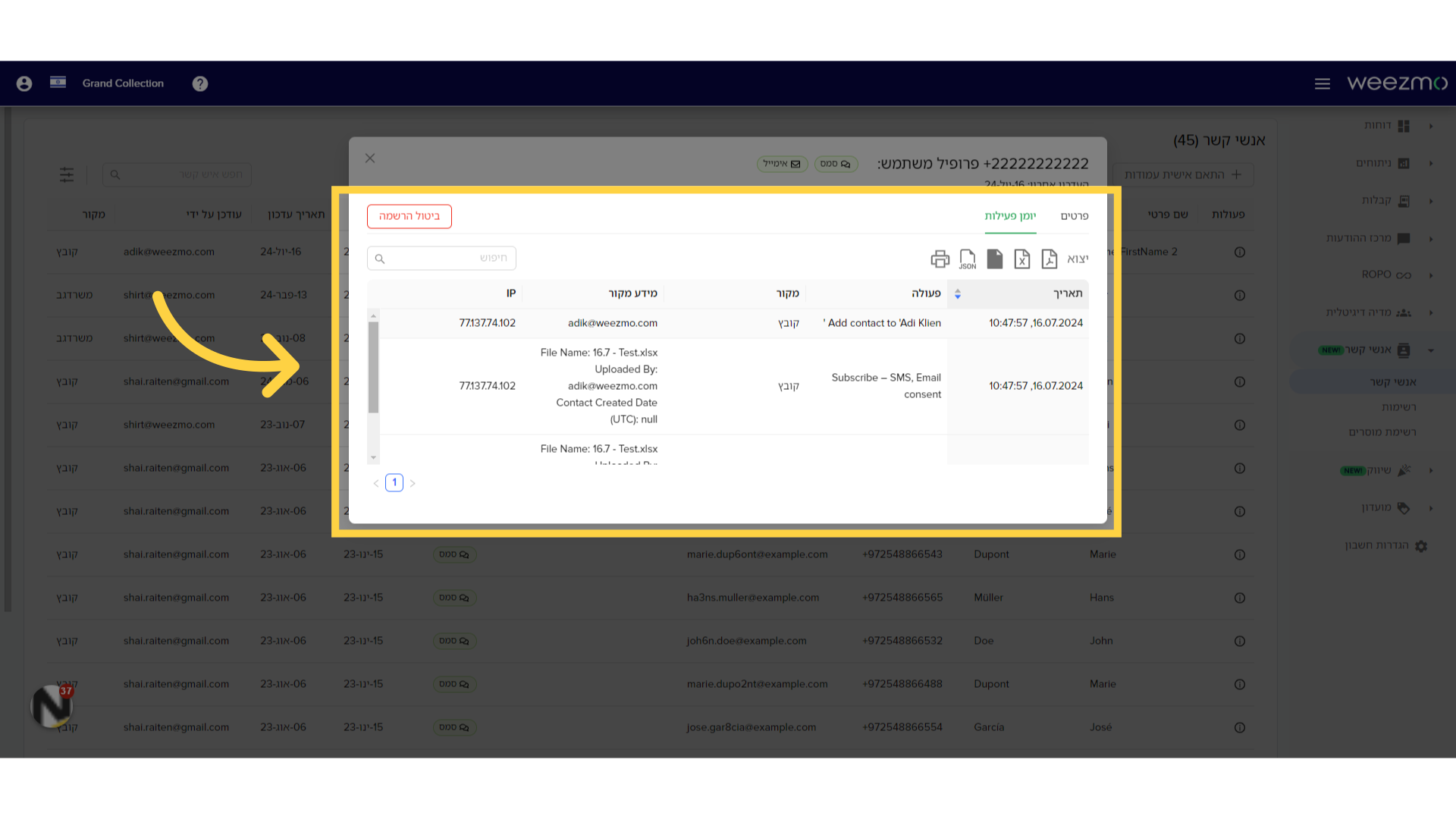Focus the חיפוש search field in the dialog
Viewport: 1456px width, 819px height.
[441, 259]
